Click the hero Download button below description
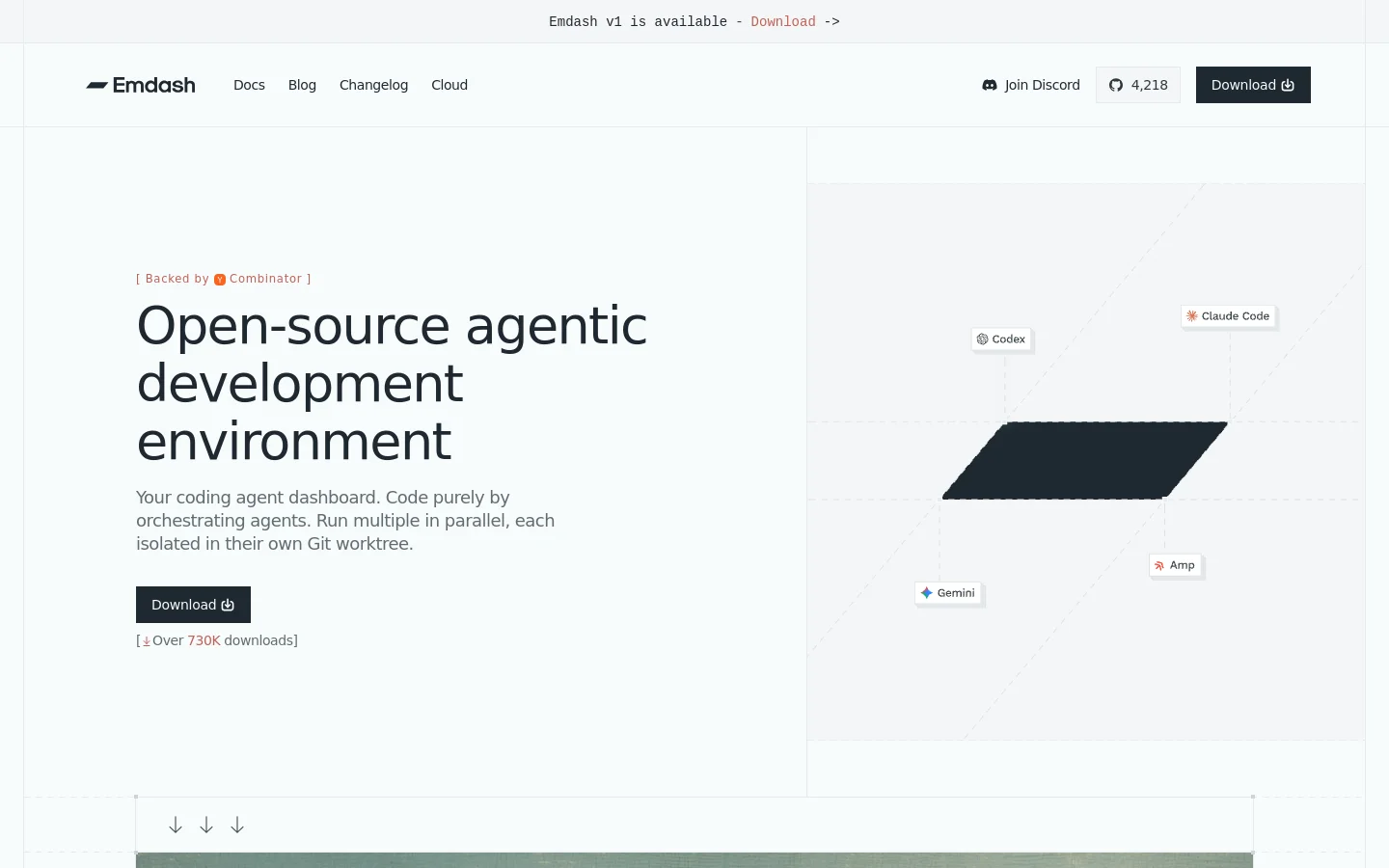This screenshot has height=868, width=1389. click(x=193, y=605)
